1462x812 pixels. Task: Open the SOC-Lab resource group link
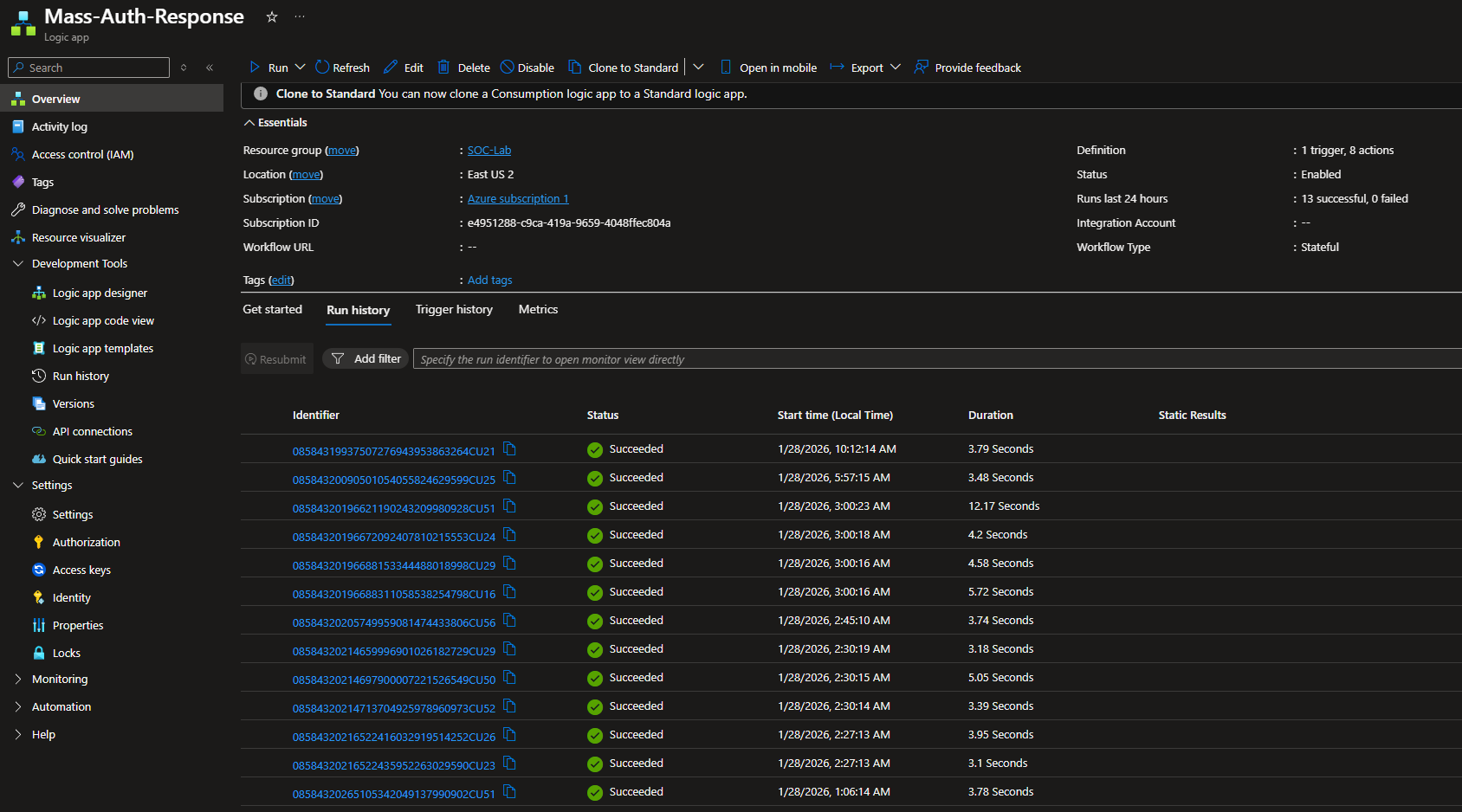point(489,151)
